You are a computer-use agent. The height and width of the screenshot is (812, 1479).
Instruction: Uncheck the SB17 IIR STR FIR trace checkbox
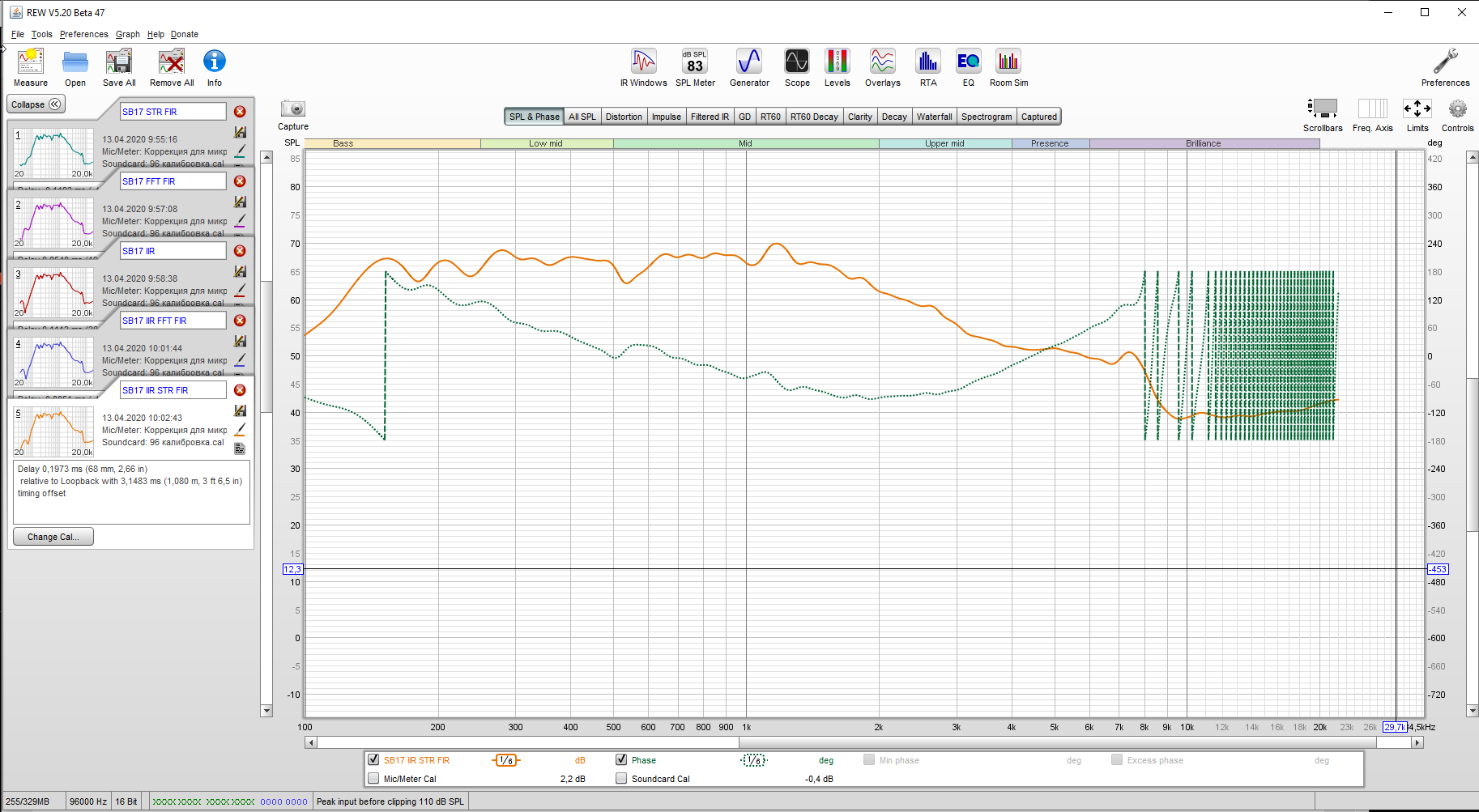pos(373,760)
